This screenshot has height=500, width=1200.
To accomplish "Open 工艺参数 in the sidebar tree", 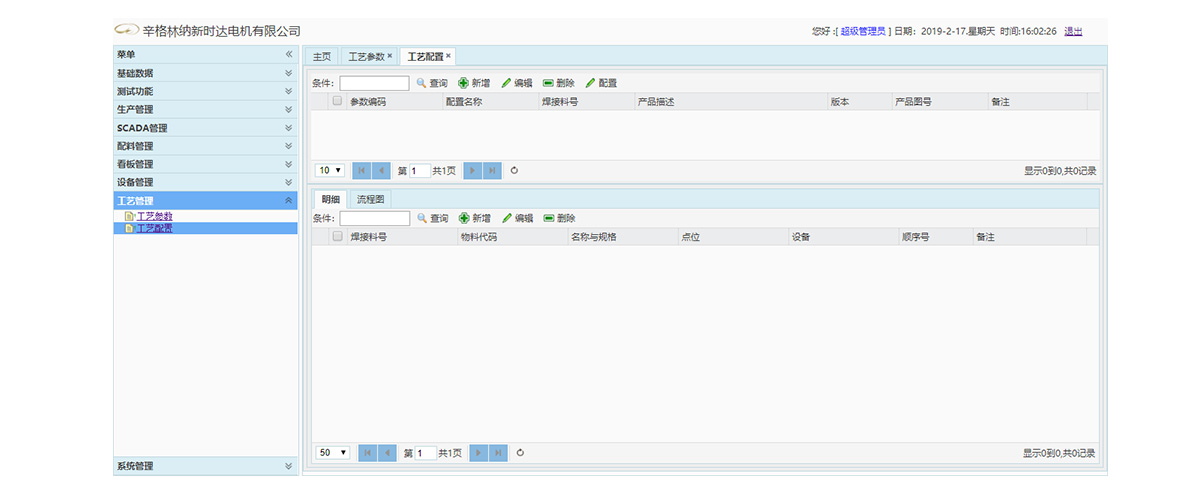I will 154,216.
